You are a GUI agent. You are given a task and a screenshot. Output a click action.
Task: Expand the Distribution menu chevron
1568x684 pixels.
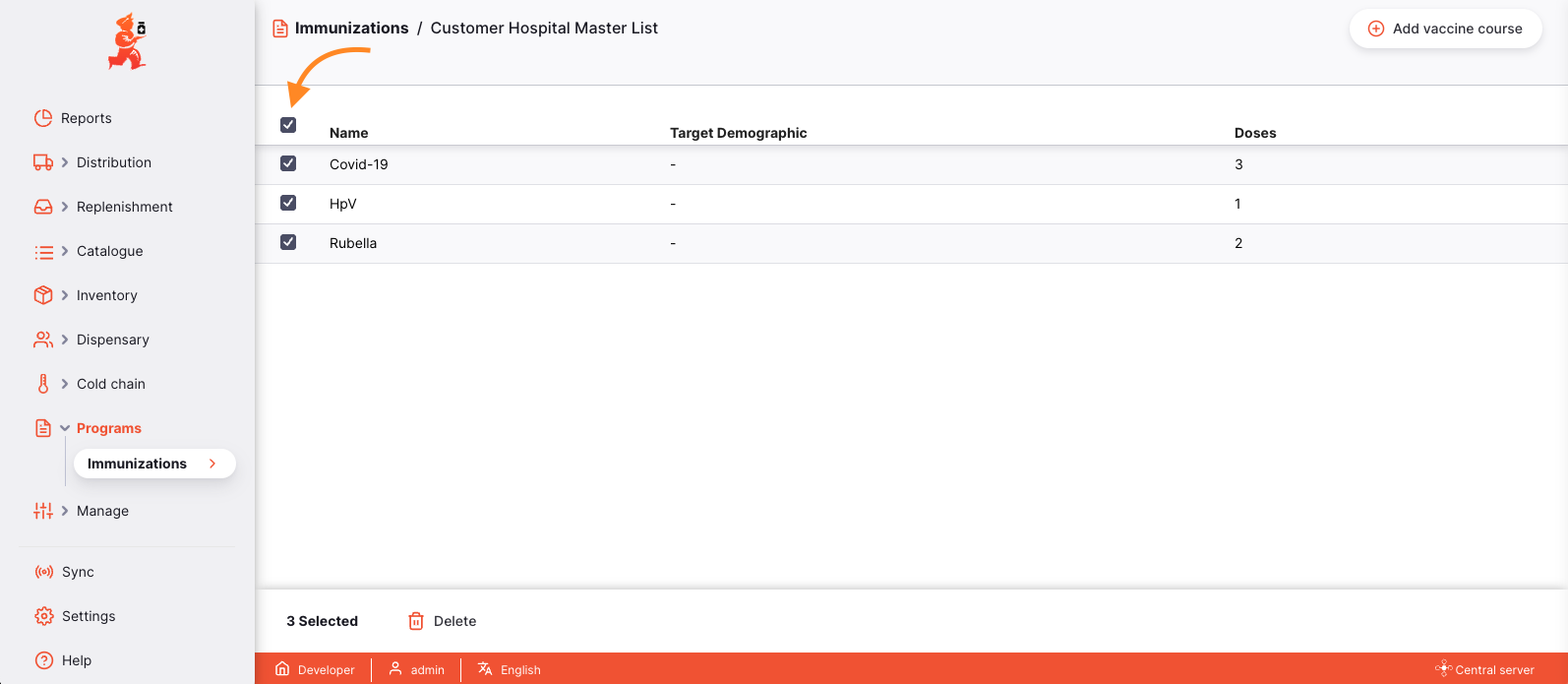tap(65, 162)
